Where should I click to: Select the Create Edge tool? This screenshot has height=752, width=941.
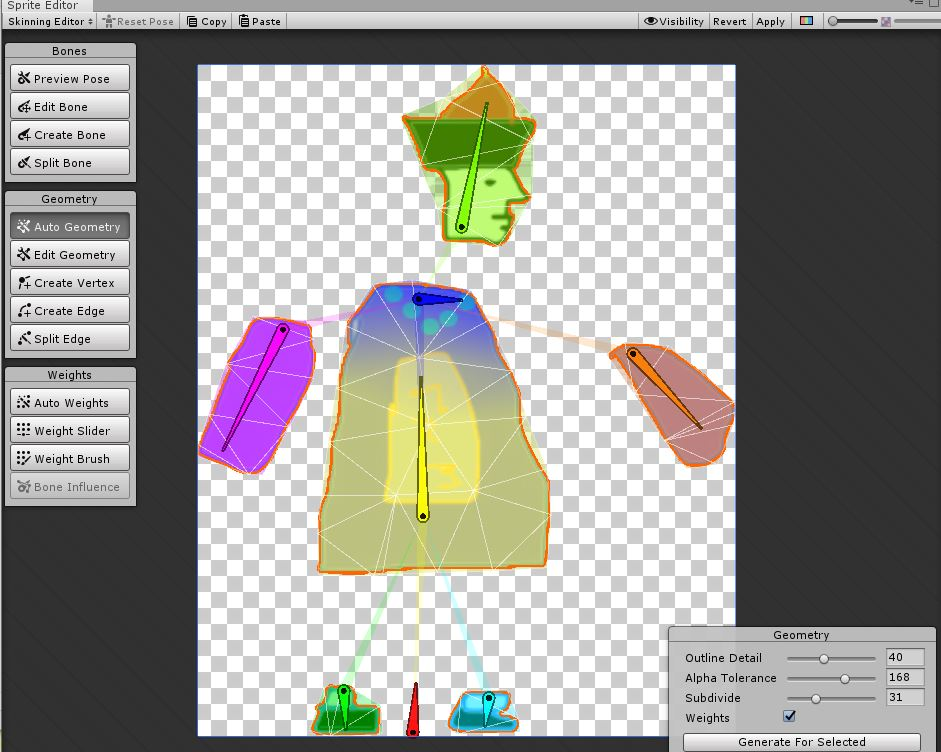coord(69,310)
